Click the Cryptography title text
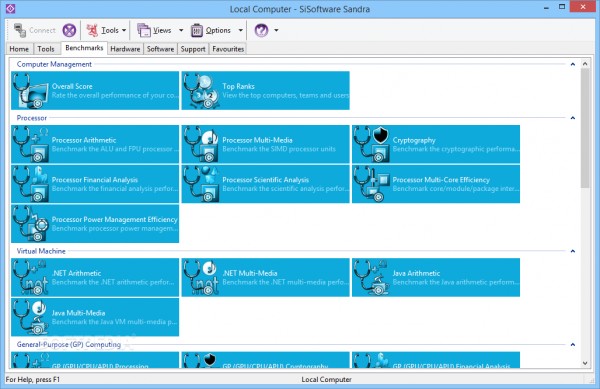This screenshot has height=389, width=600. pos(414,140)
